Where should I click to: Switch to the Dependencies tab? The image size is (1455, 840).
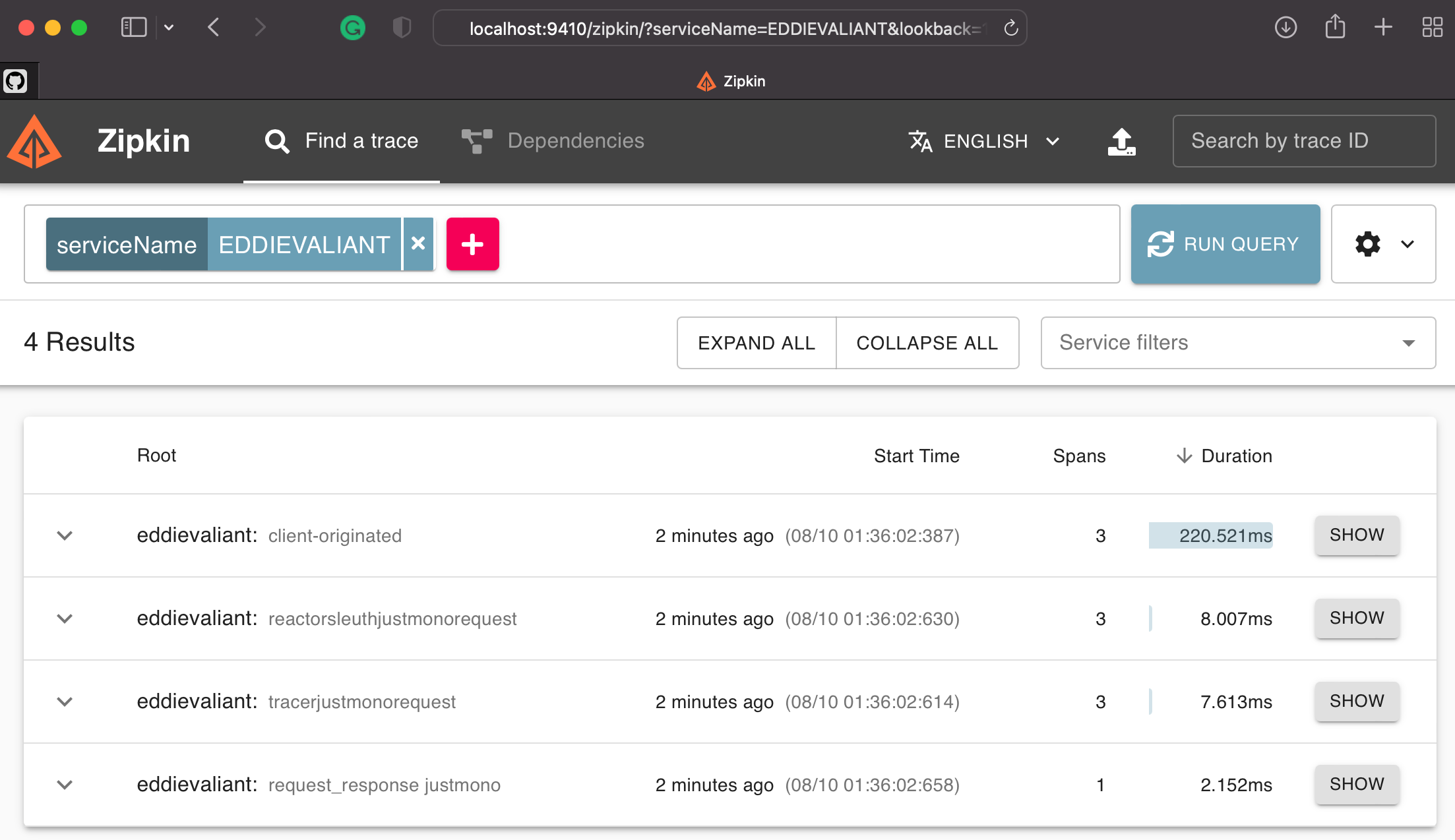point(553,141)
